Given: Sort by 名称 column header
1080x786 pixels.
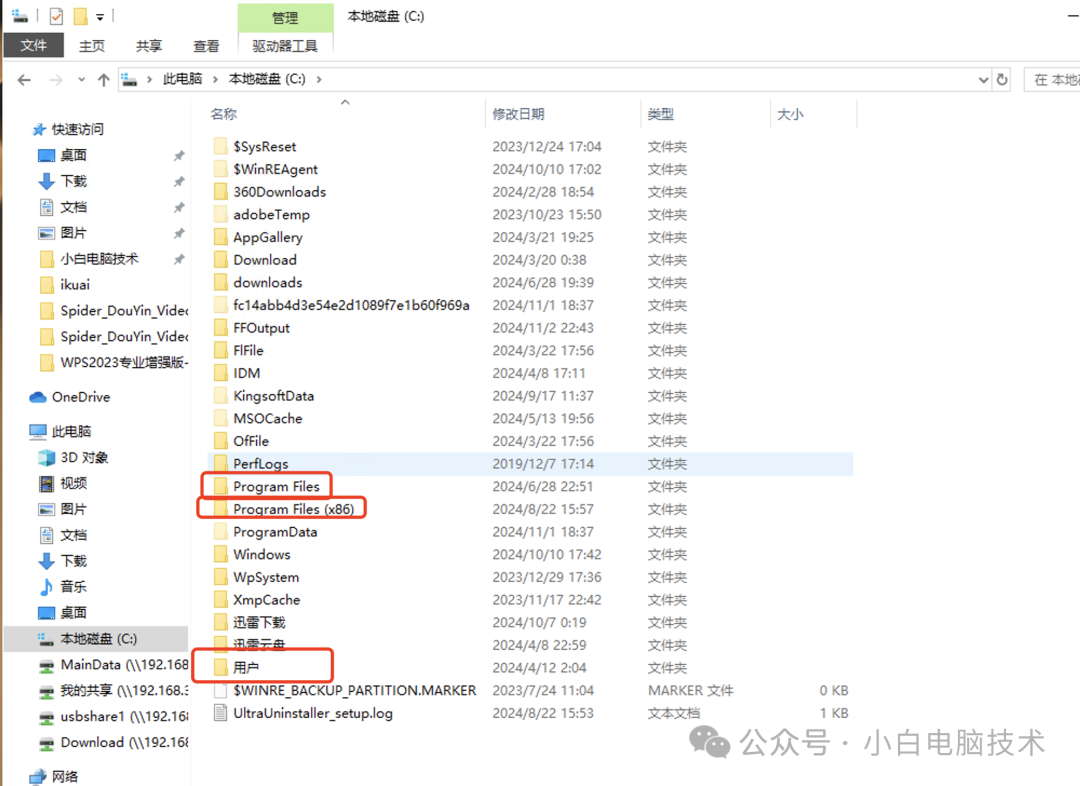Looking at the screenshot, I should pos(224,114).
